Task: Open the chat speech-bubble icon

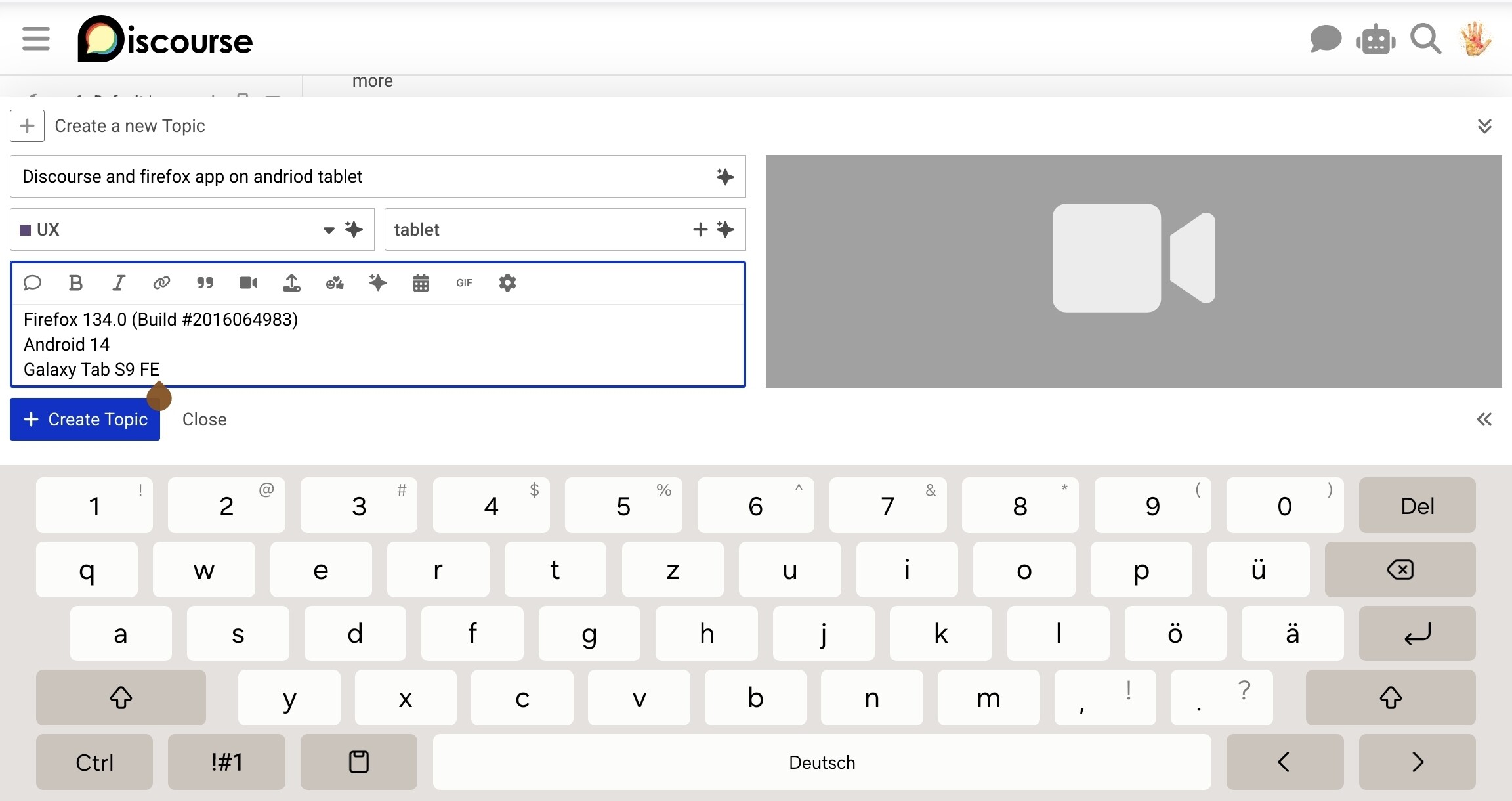Action: [x=1325, y=39]
